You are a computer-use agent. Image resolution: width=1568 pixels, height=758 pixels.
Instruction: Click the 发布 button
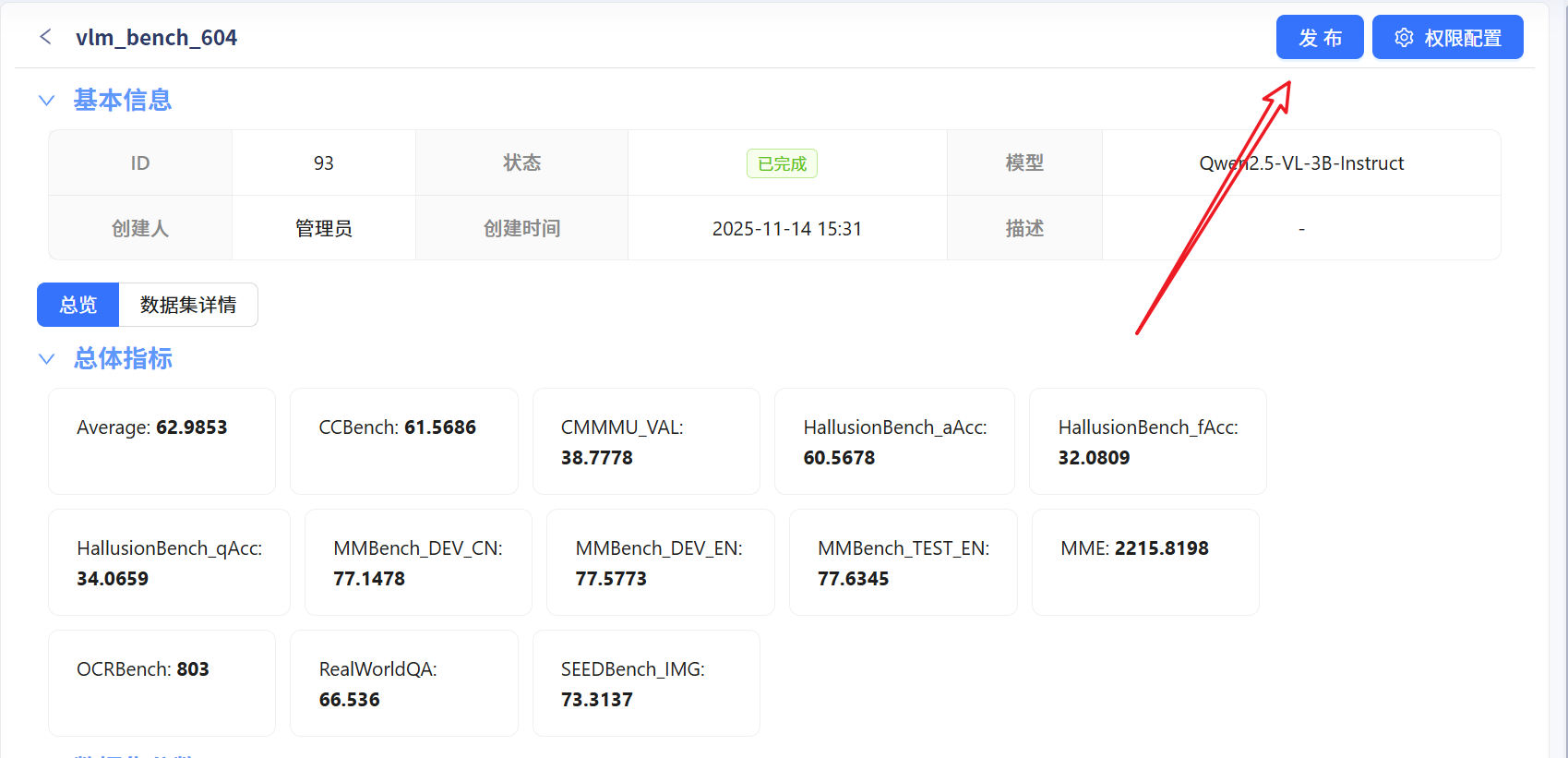coord(1320,37)
